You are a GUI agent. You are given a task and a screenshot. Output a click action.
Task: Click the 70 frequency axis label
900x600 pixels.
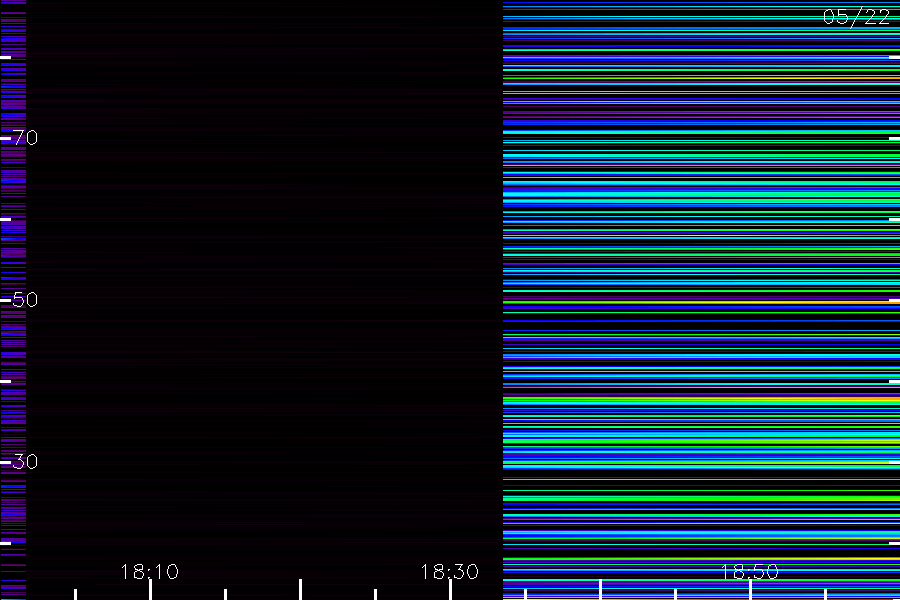pyautogui.click(x=25, y=138)
